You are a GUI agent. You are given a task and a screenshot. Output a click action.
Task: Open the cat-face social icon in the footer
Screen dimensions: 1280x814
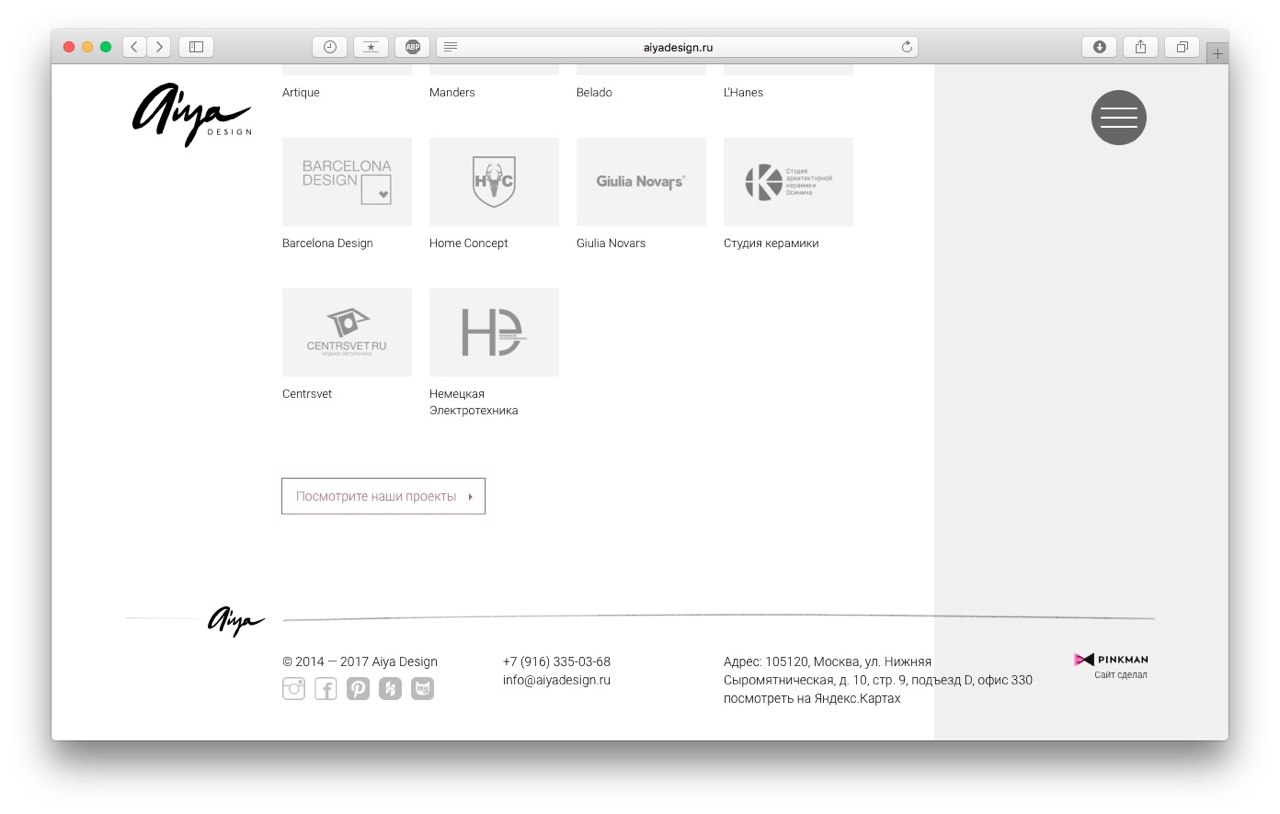(422, 689)
